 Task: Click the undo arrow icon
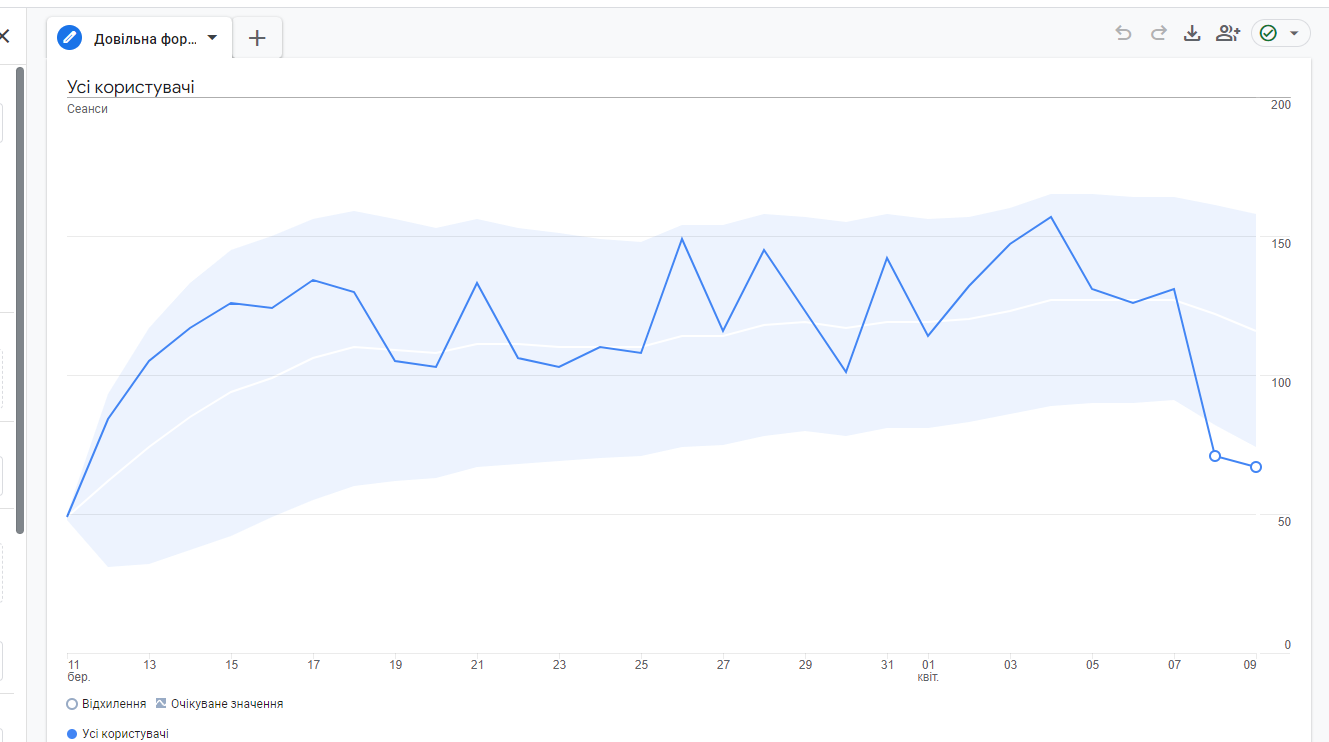click(1123, 33)
